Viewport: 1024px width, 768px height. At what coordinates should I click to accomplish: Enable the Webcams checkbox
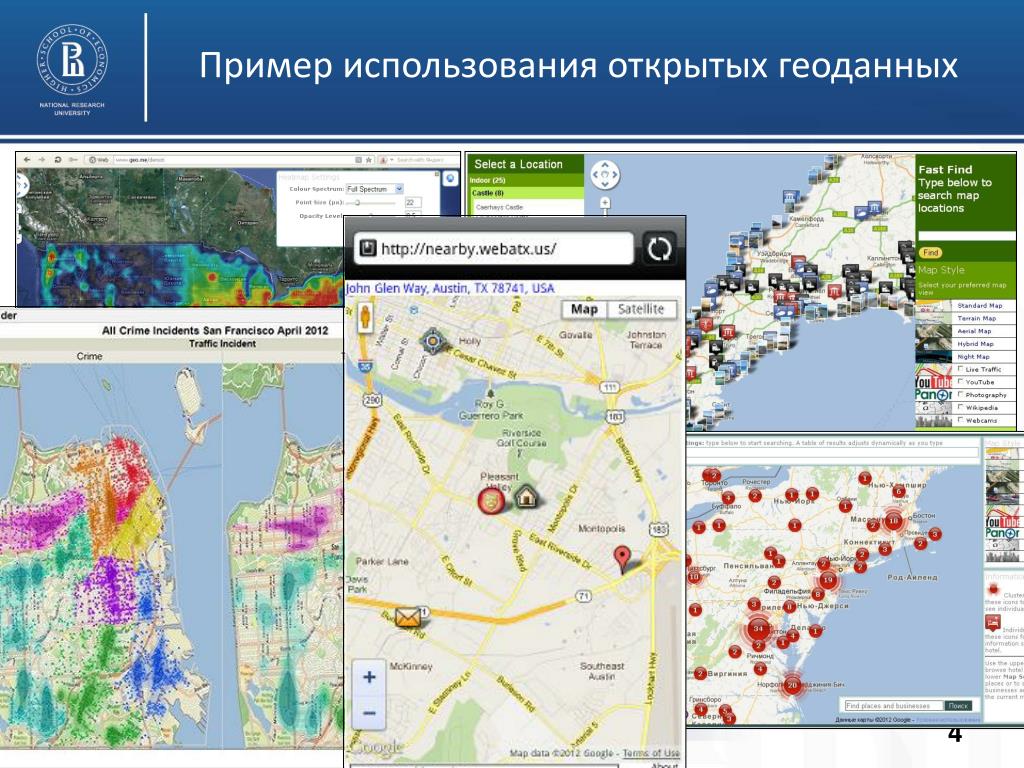tap(960, 420)
